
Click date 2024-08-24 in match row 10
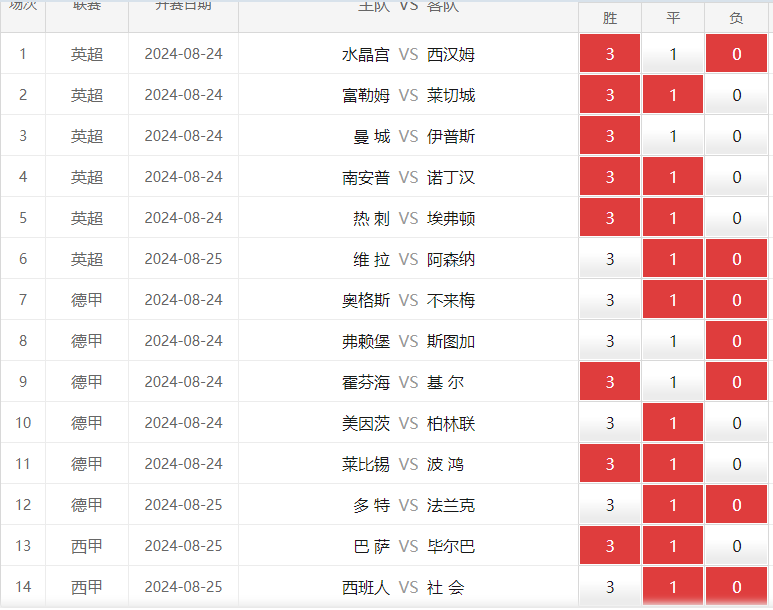(x=183, y=423)
